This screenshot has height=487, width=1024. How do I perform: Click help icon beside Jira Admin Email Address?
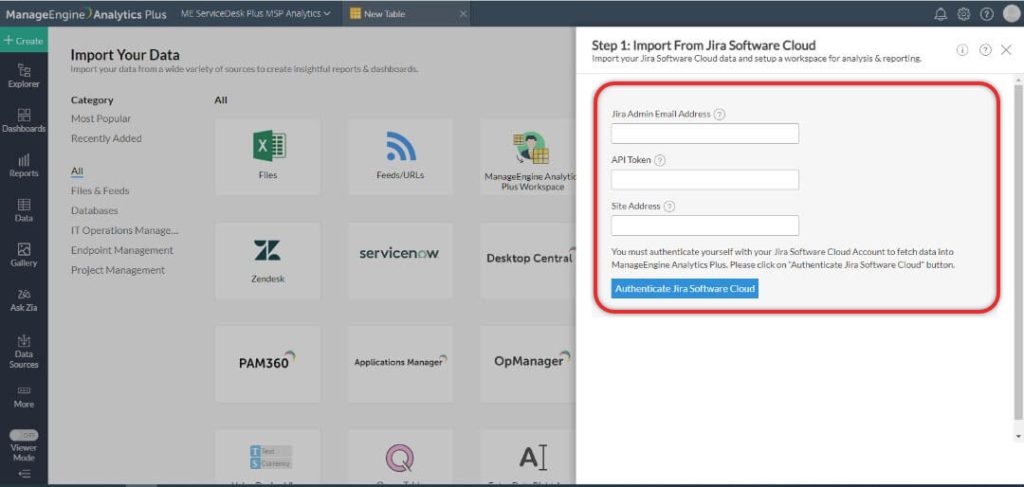[x=719, y=114]
